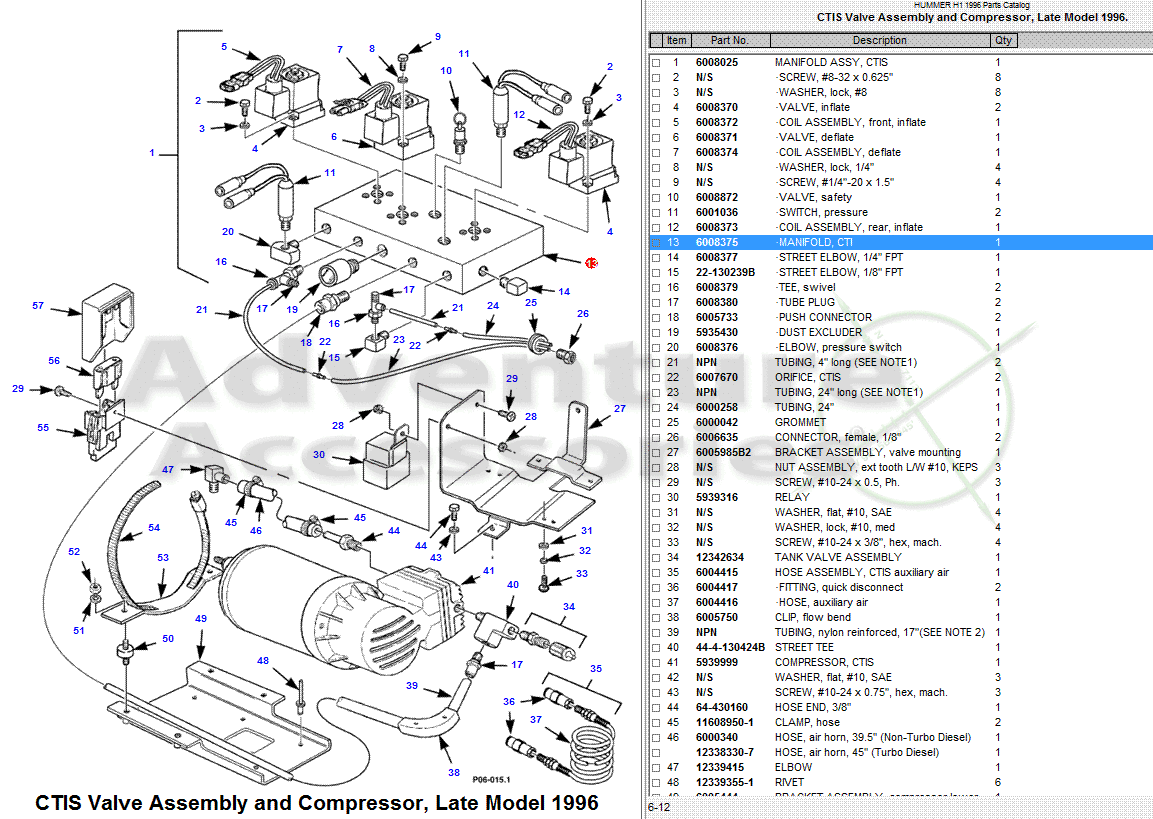
Task: Select callout 30 beside the relay
Action: pyautogui.click(x=318, y=455)
